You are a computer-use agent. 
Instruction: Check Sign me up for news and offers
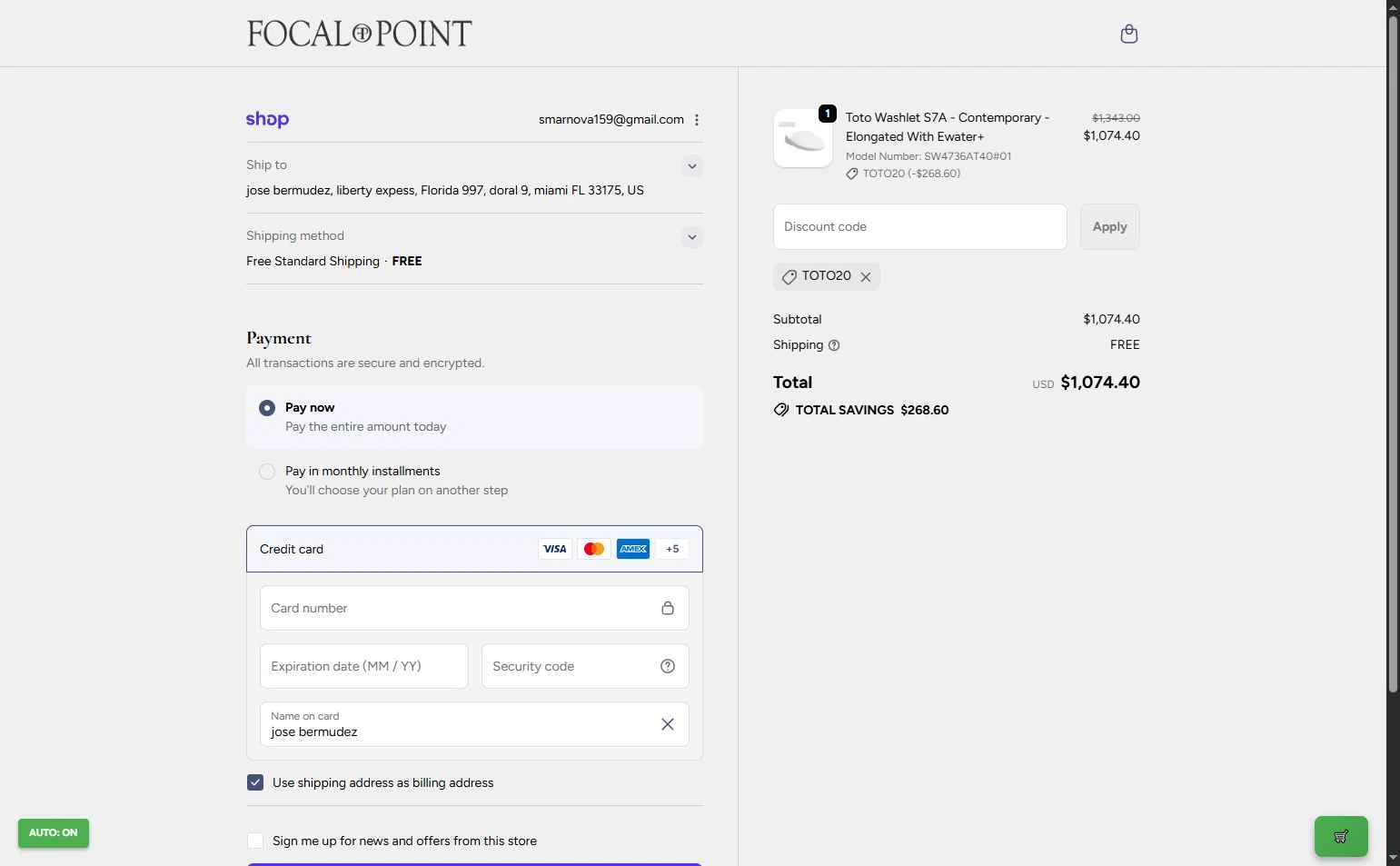click(x=255, y=841)
